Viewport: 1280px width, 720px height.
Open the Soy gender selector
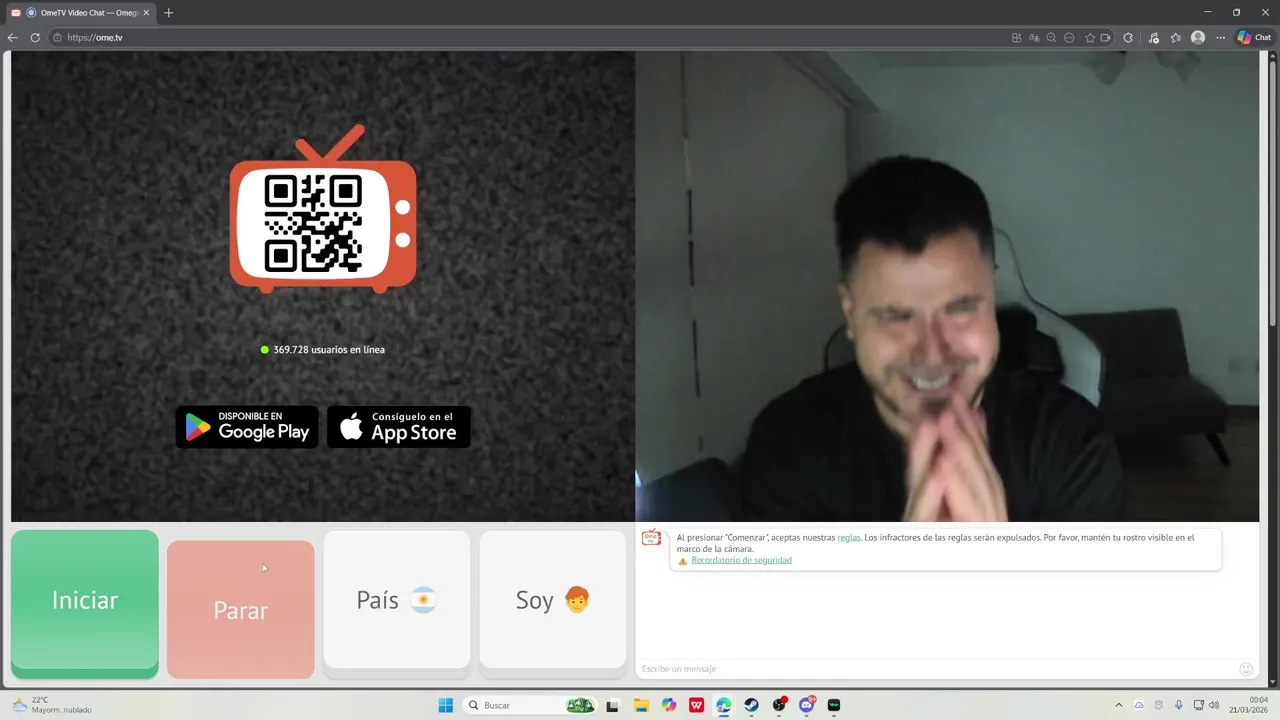click(x=553, y=600)
